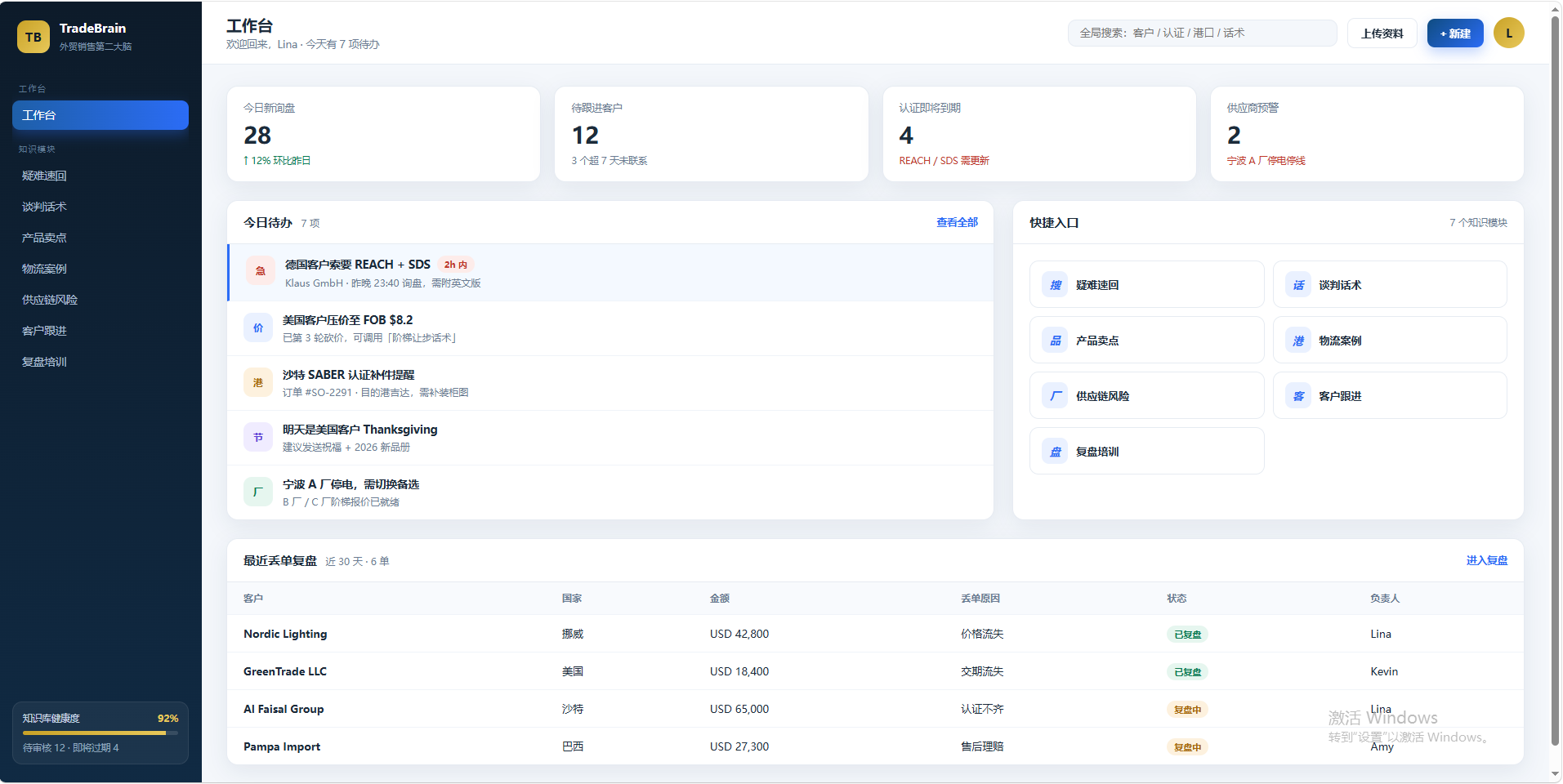Click the 话 icon in the 谈判话术 shortcut
Screen dimensions: 1563x784
pos(1298,285)
